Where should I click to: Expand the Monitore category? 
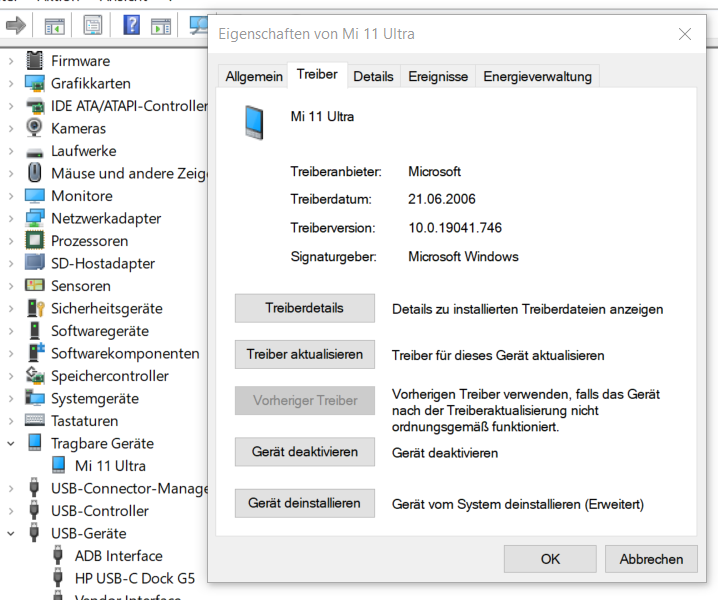pos(11,196)
